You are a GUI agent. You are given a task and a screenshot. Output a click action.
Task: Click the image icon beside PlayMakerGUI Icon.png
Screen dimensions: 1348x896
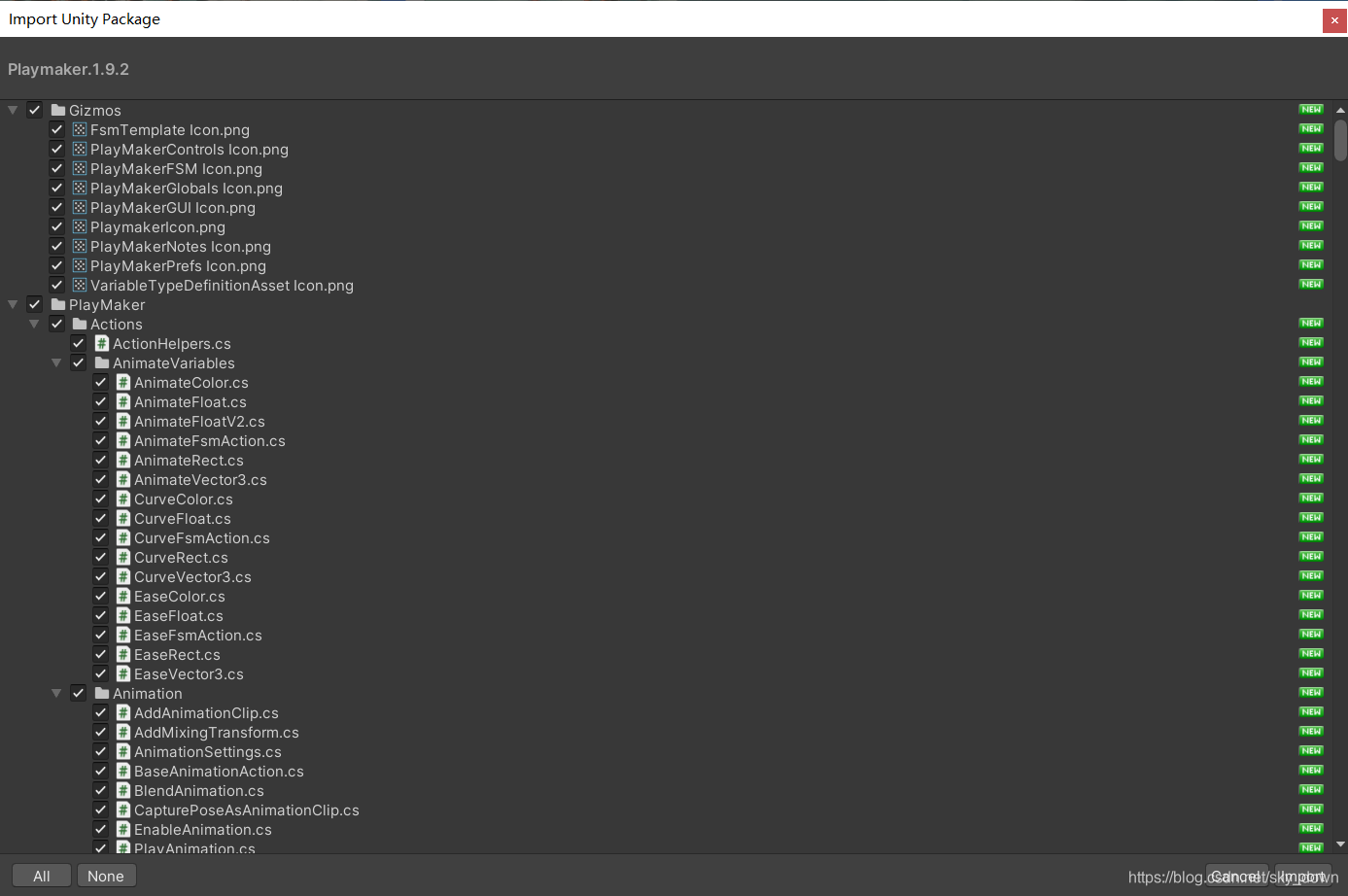(80, 207)
